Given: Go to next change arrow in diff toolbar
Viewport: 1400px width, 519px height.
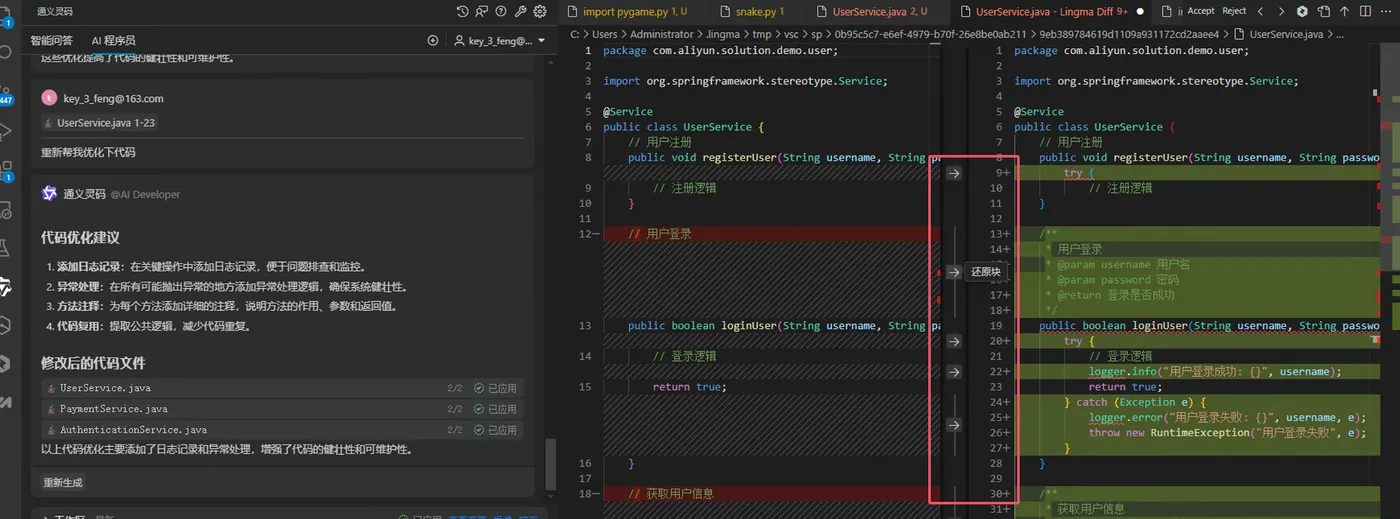Looking at the screenshot, I should (x=1281, y=12).
